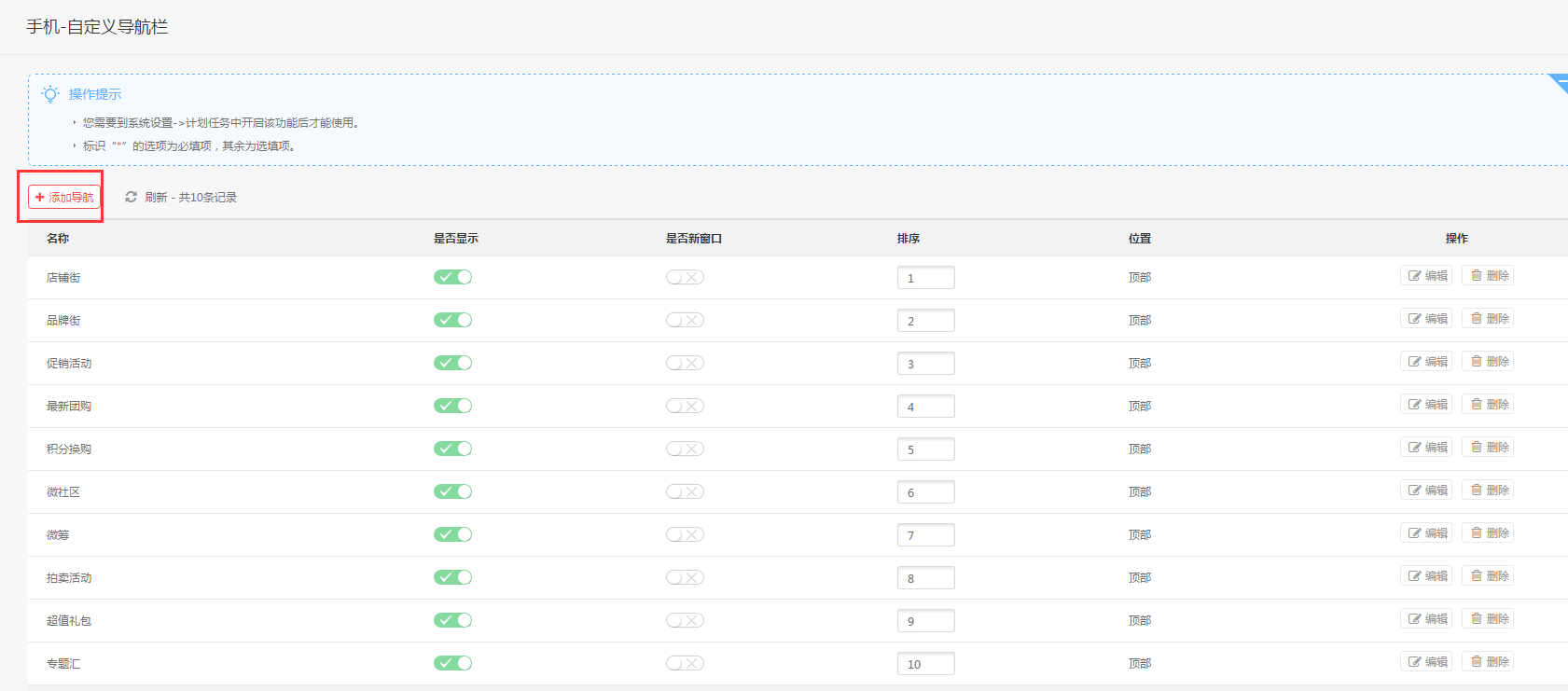Click the 添加导航 add navigation button
Viewport: 1568px width, 691px height.
64,198
